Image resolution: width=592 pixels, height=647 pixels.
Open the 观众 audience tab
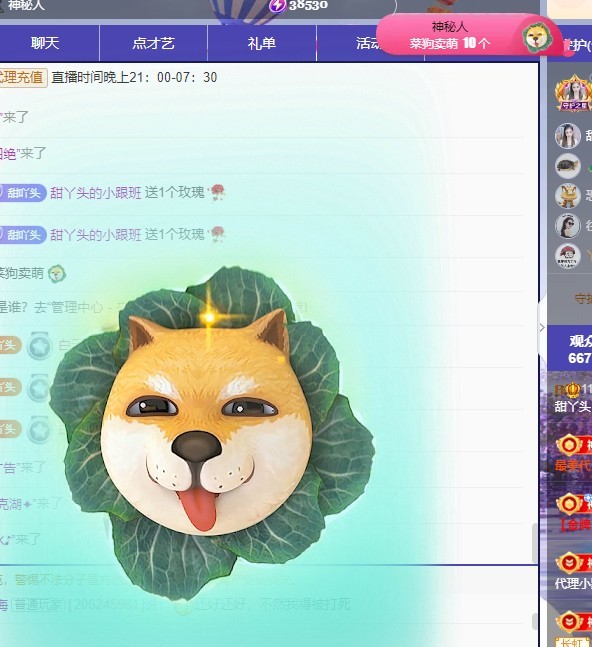[570, 349]
